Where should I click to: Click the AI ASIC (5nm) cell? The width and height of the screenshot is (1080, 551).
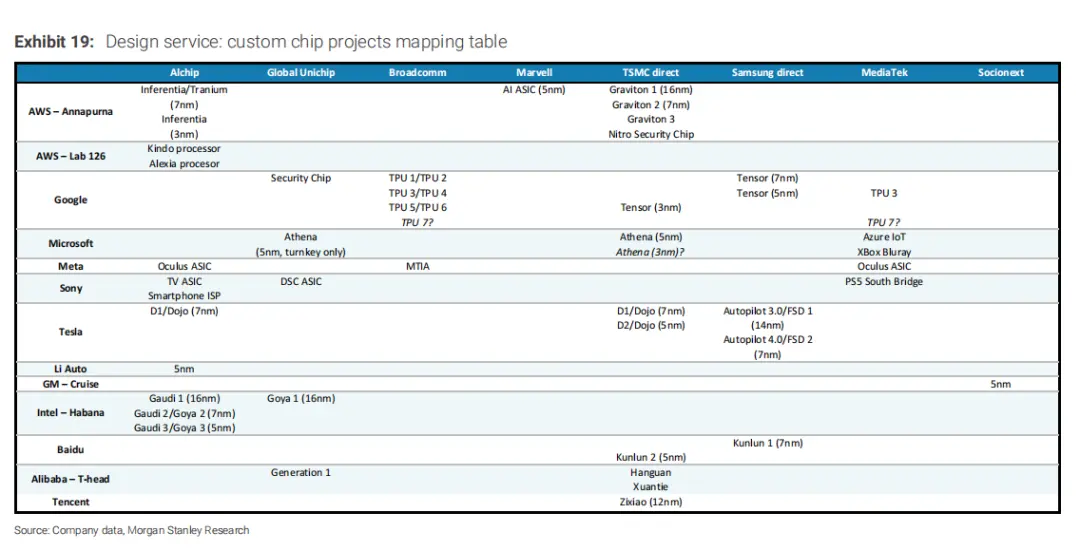pyautogui.click(x=534, y=90)
